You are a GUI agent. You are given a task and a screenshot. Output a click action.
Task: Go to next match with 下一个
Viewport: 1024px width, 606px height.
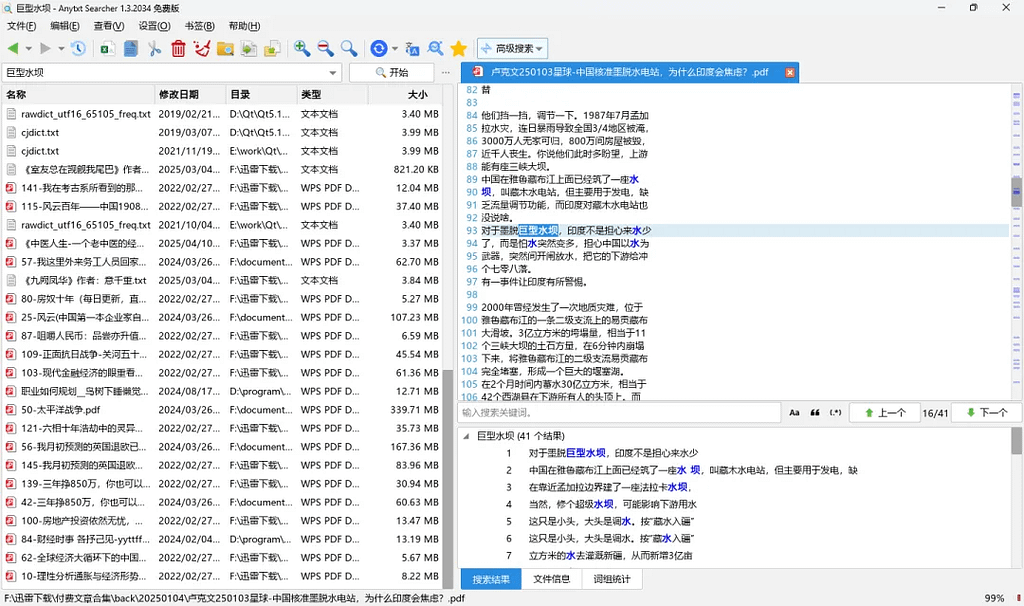click(x=985, y=412)
